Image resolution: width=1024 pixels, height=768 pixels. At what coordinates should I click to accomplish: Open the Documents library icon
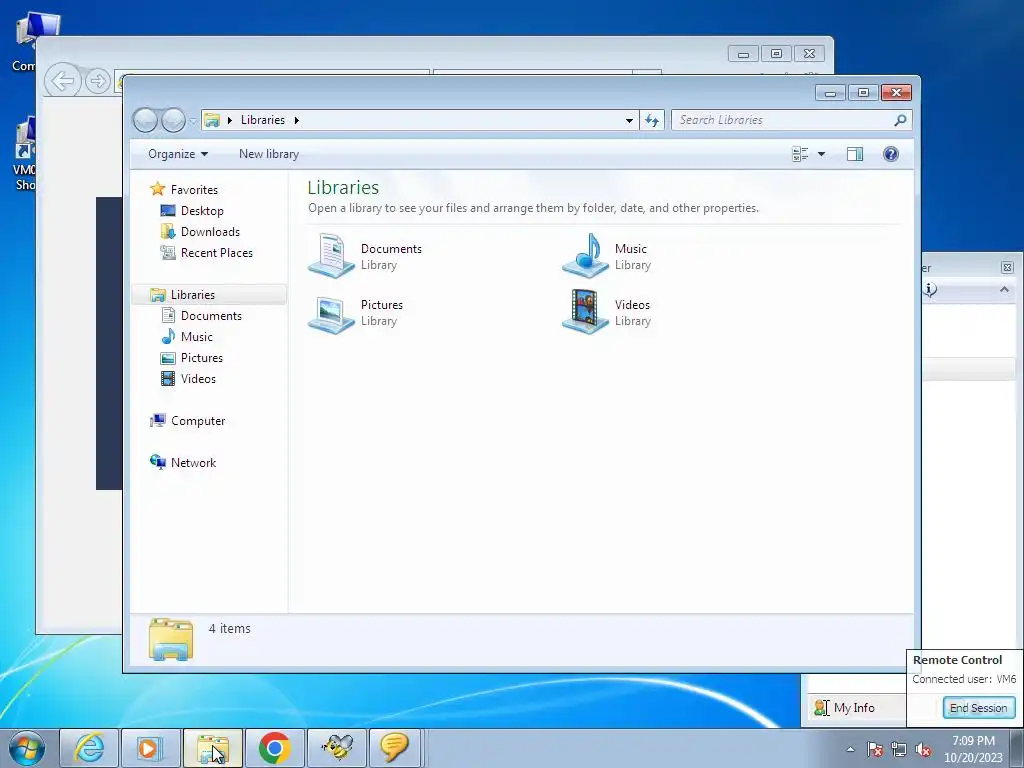(x=332, y=255)
